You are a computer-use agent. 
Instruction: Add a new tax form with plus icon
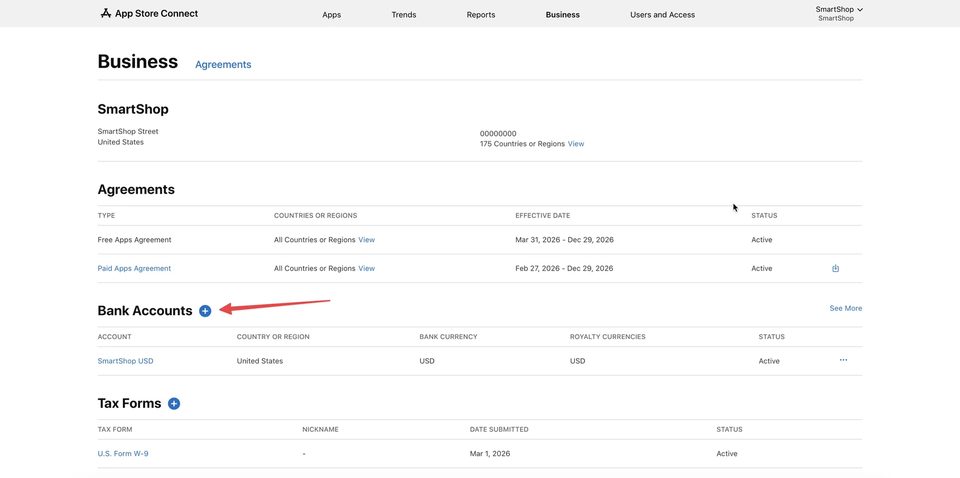click(174, 404)
